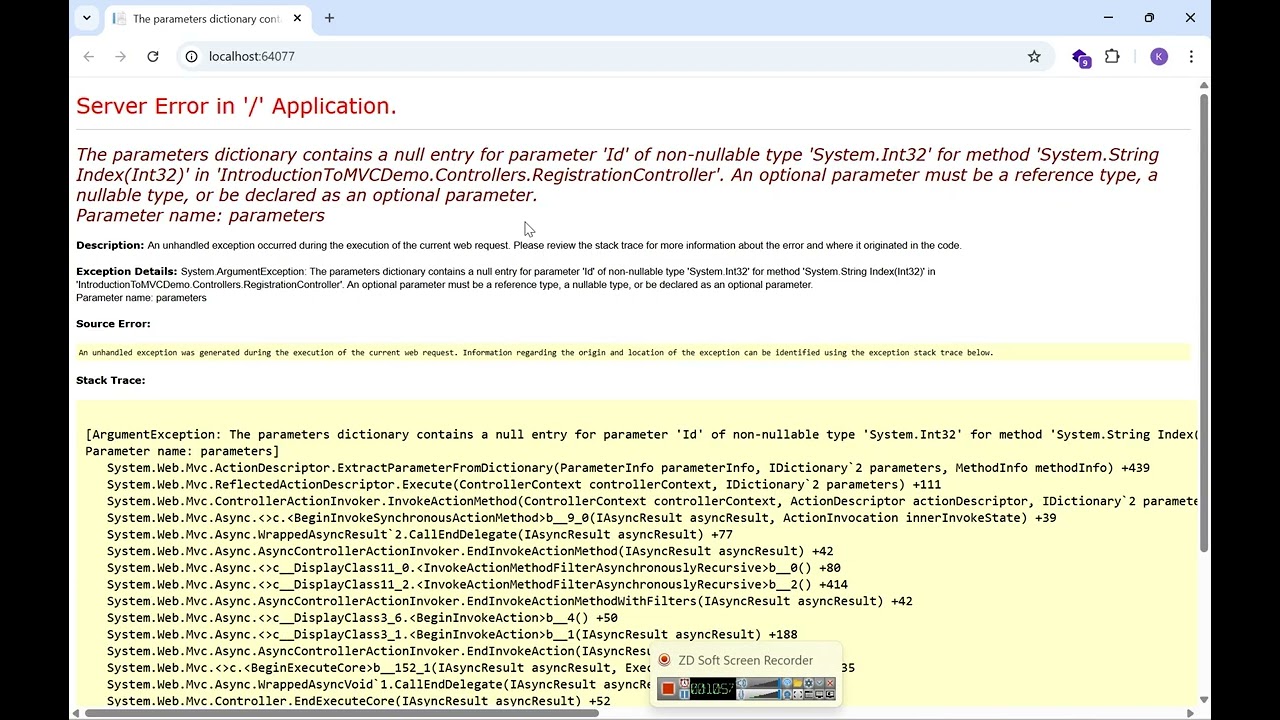Click the last recorder capture mode icon
This screenshot has width=1280, height=720.
[830, 694]
